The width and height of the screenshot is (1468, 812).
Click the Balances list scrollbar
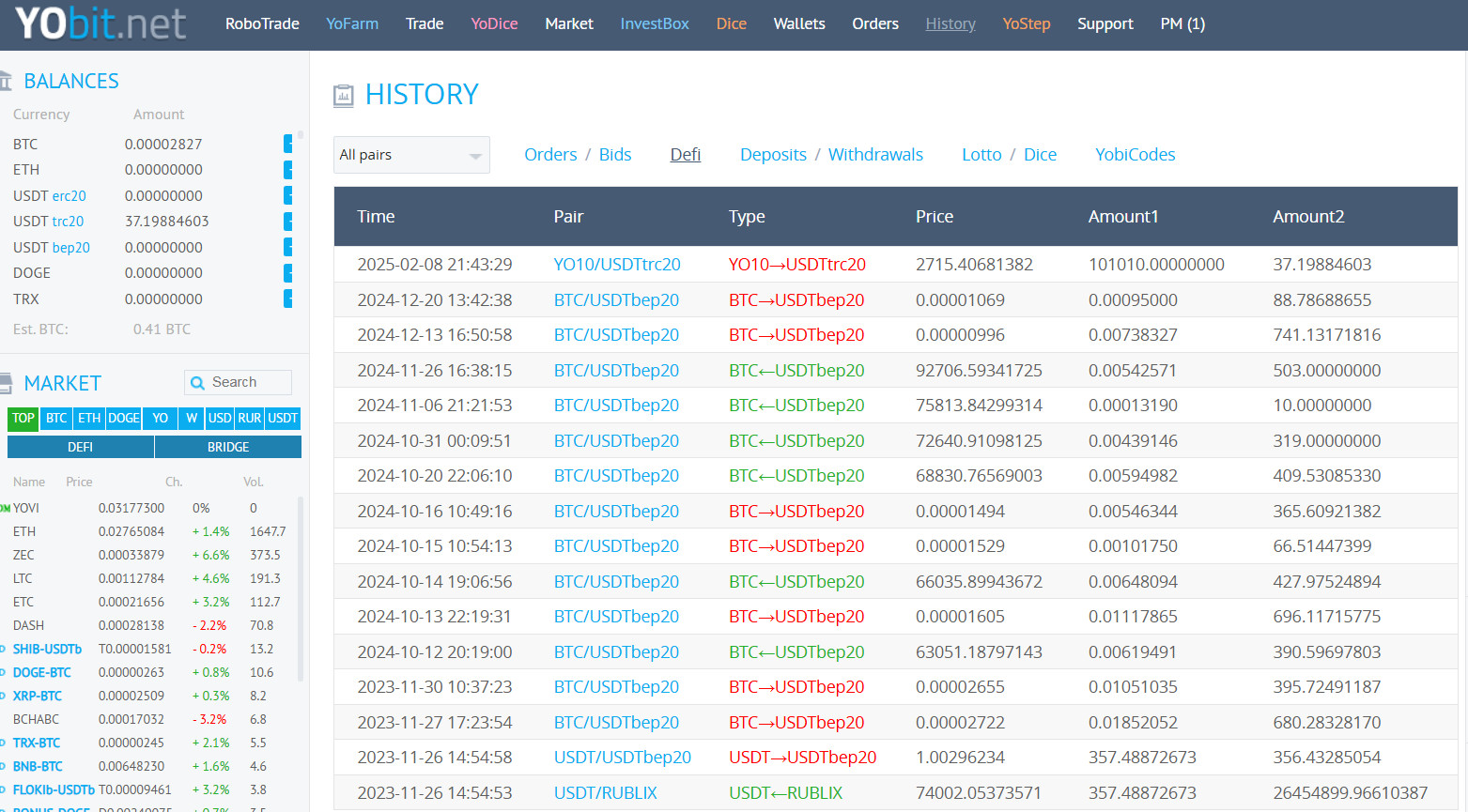301,136
